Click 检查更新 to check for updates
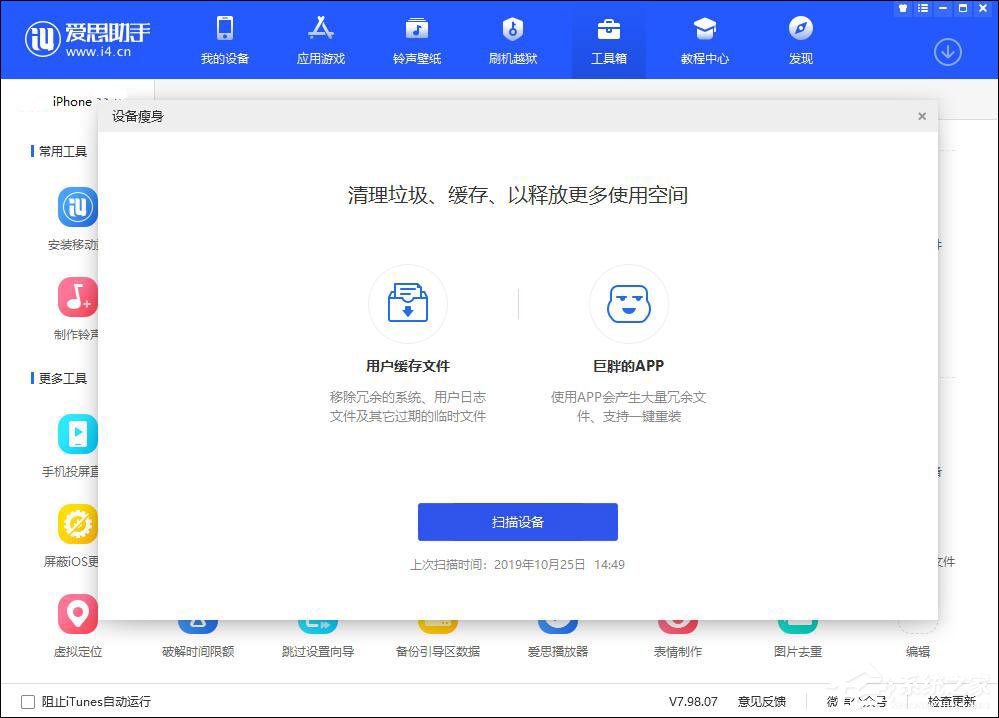 (951, 702)
